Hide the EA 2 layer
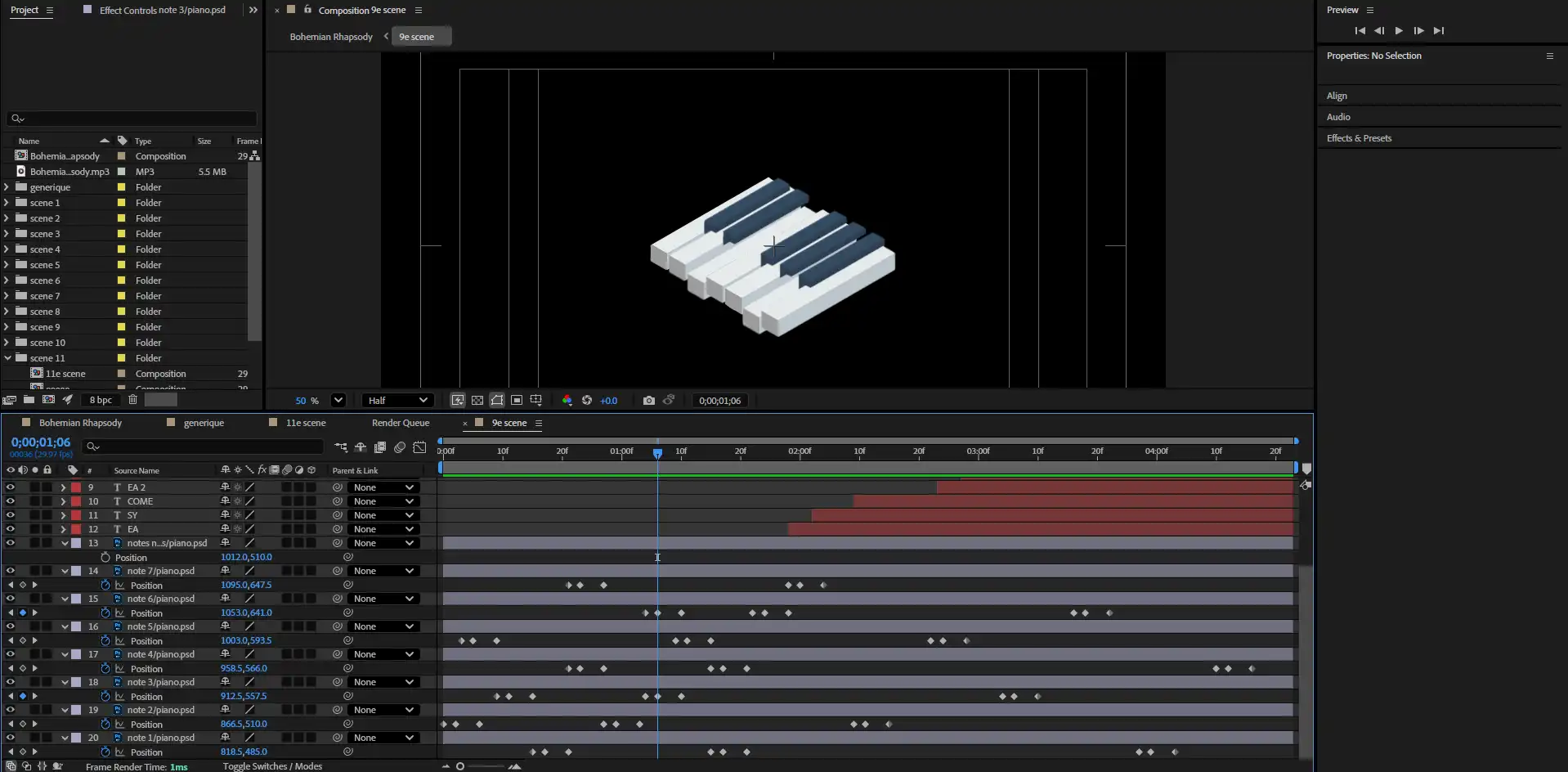 (x=11, y=487)
